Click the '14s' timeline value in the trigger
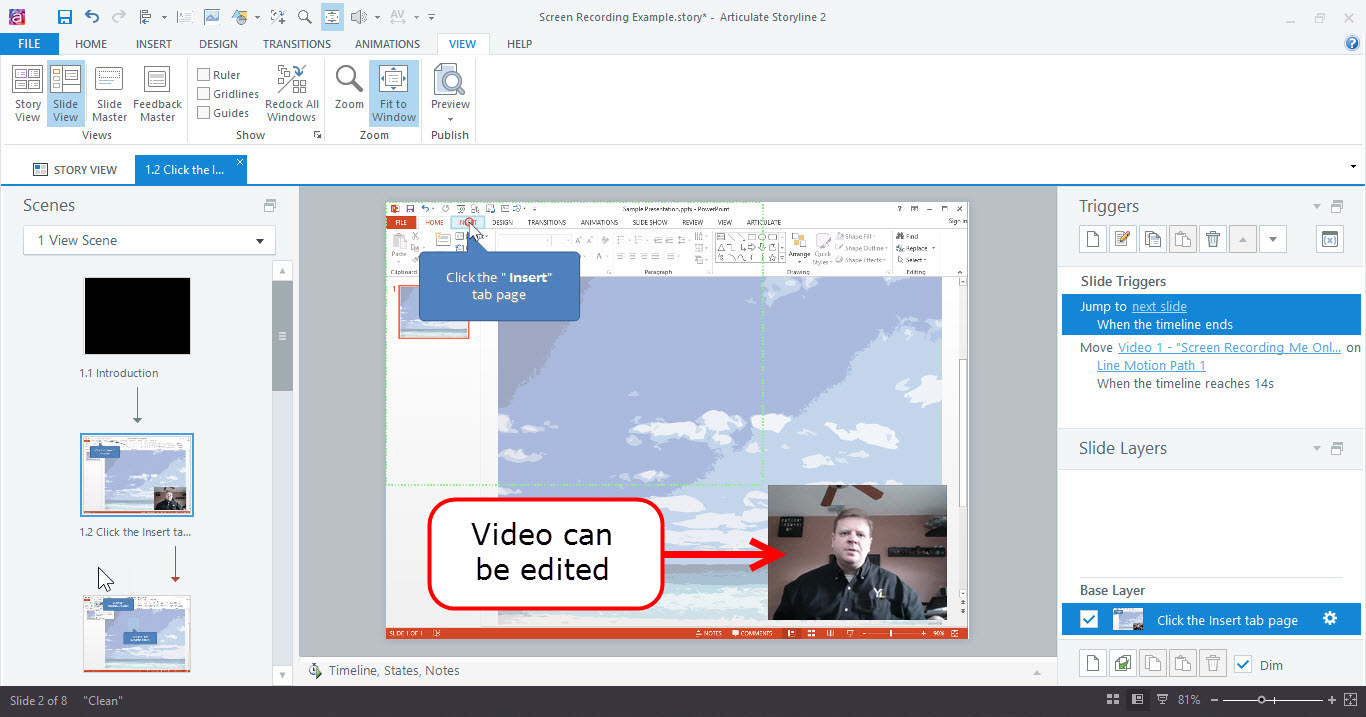 [x=1264, y=384]
